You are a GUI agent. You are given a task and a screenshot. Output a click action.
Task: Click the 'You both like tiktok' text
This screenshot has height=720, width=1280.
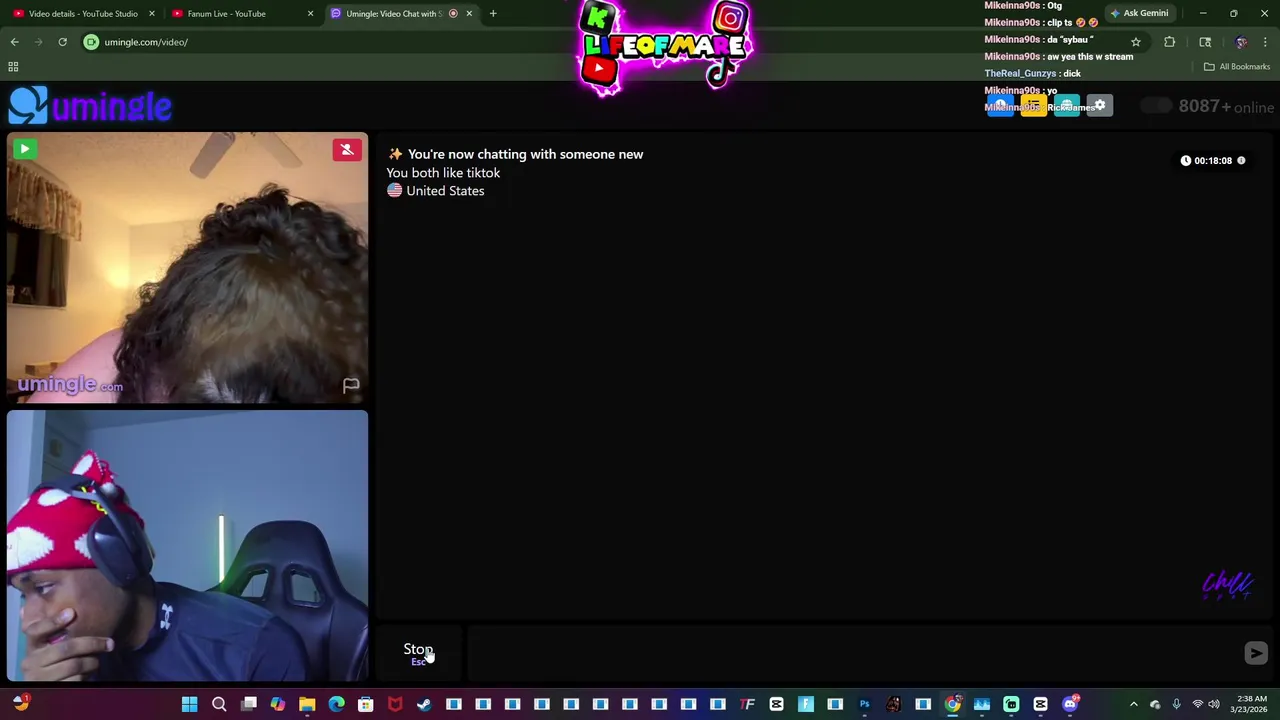443,173
